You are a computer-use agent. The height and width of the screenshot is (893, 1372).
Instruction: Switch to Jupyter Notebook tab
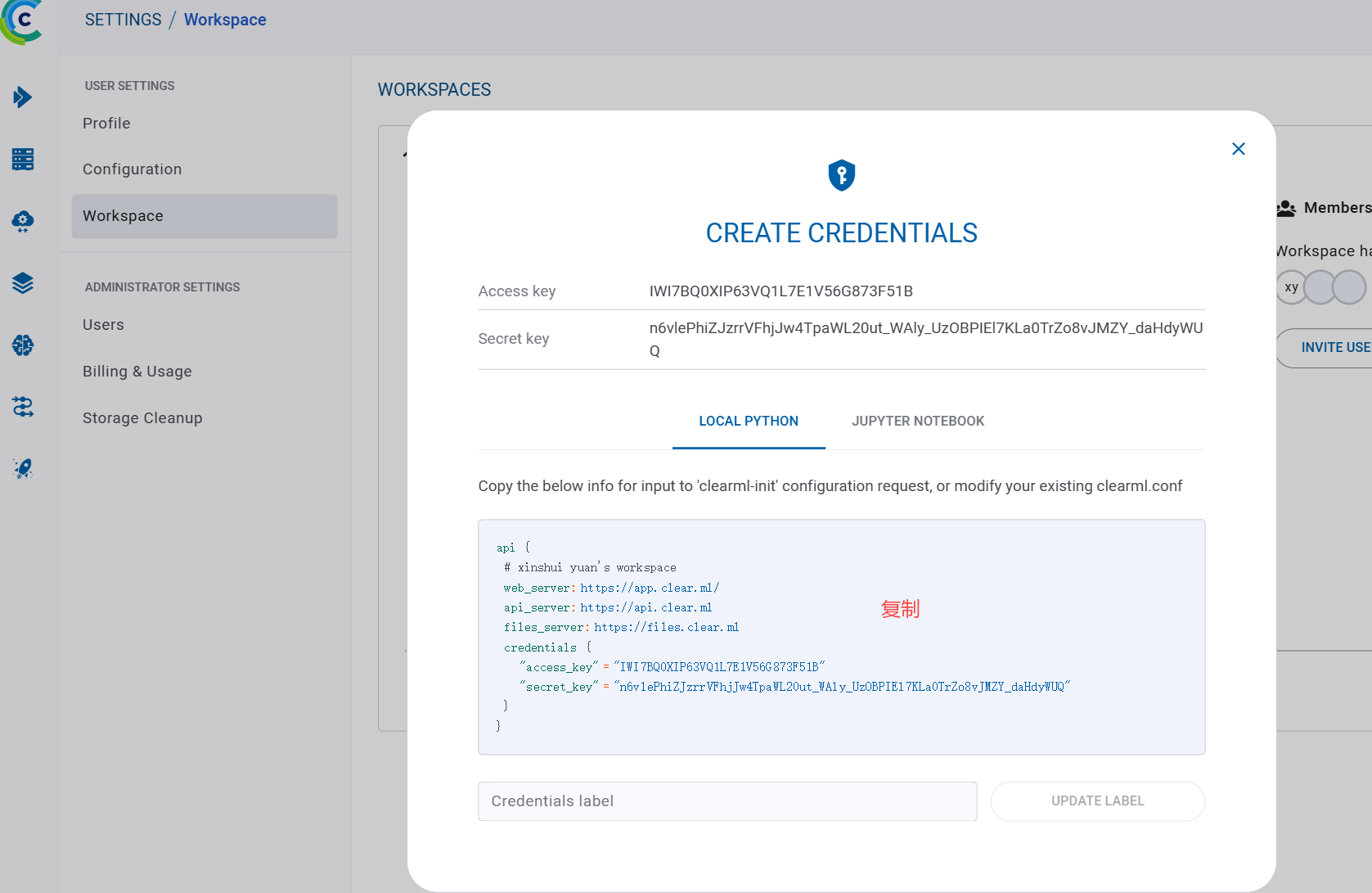pyautogui.click(x=918, y=421)
